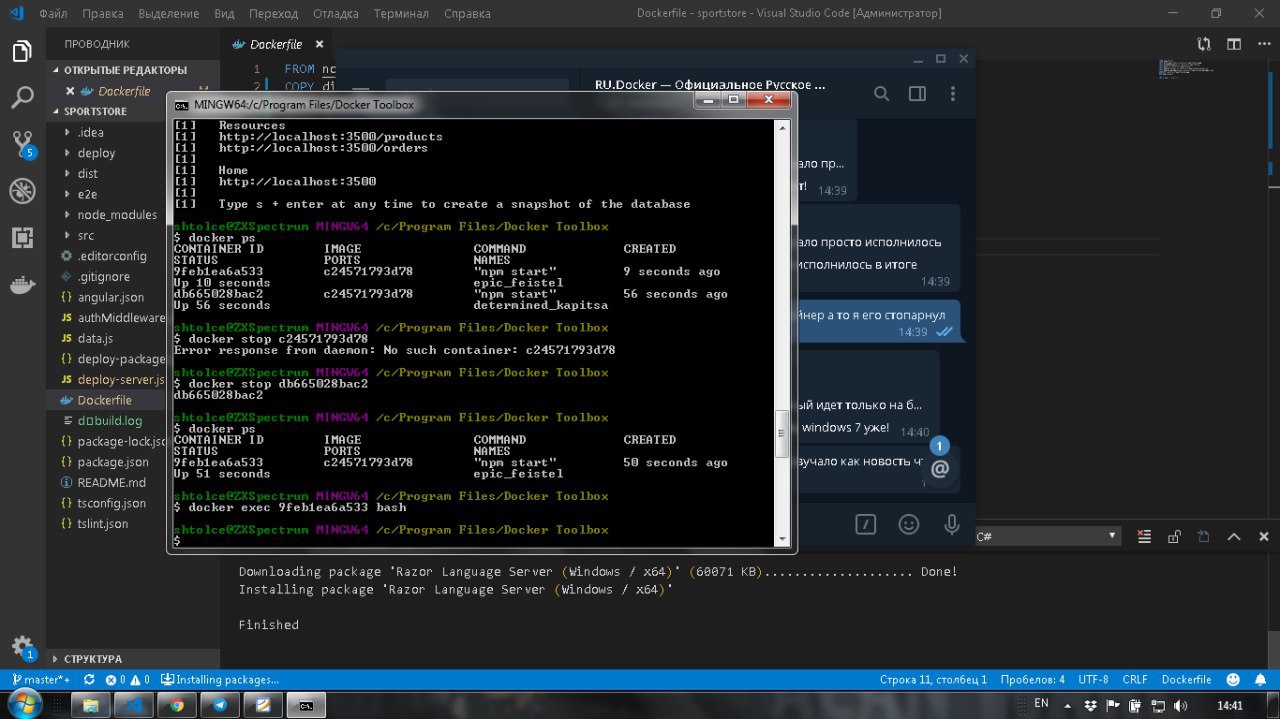The width and height of the screenshot is (1280, 719).
Task: Open README.md in the explorer
Action: point(111,483)
